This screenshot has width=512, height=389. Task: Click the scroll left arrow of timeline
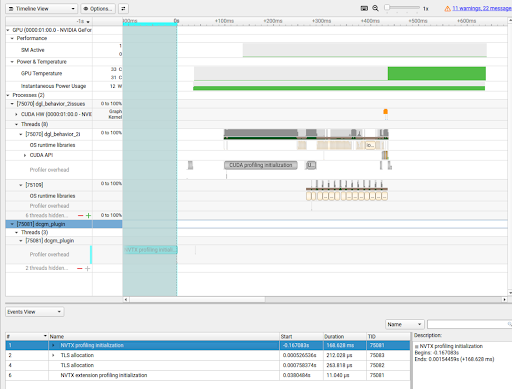[126, 299]
